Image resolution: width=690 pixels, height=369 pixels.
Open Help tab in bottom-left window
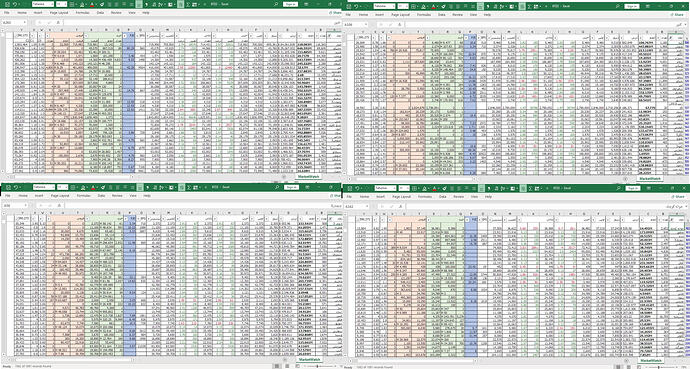[x=147, y=196]
